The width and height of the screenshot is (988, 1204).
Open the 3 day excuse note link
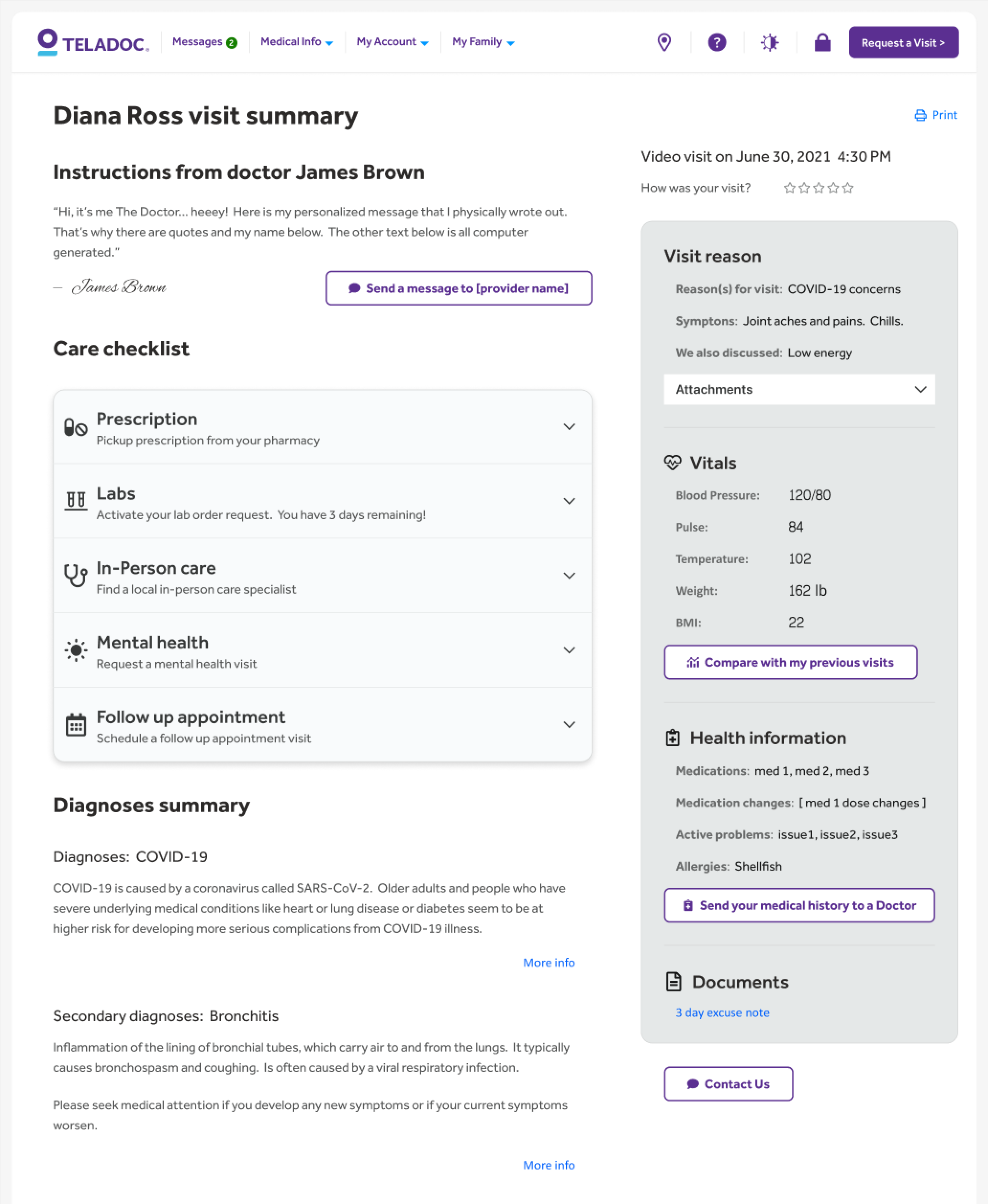[722, 1012]
